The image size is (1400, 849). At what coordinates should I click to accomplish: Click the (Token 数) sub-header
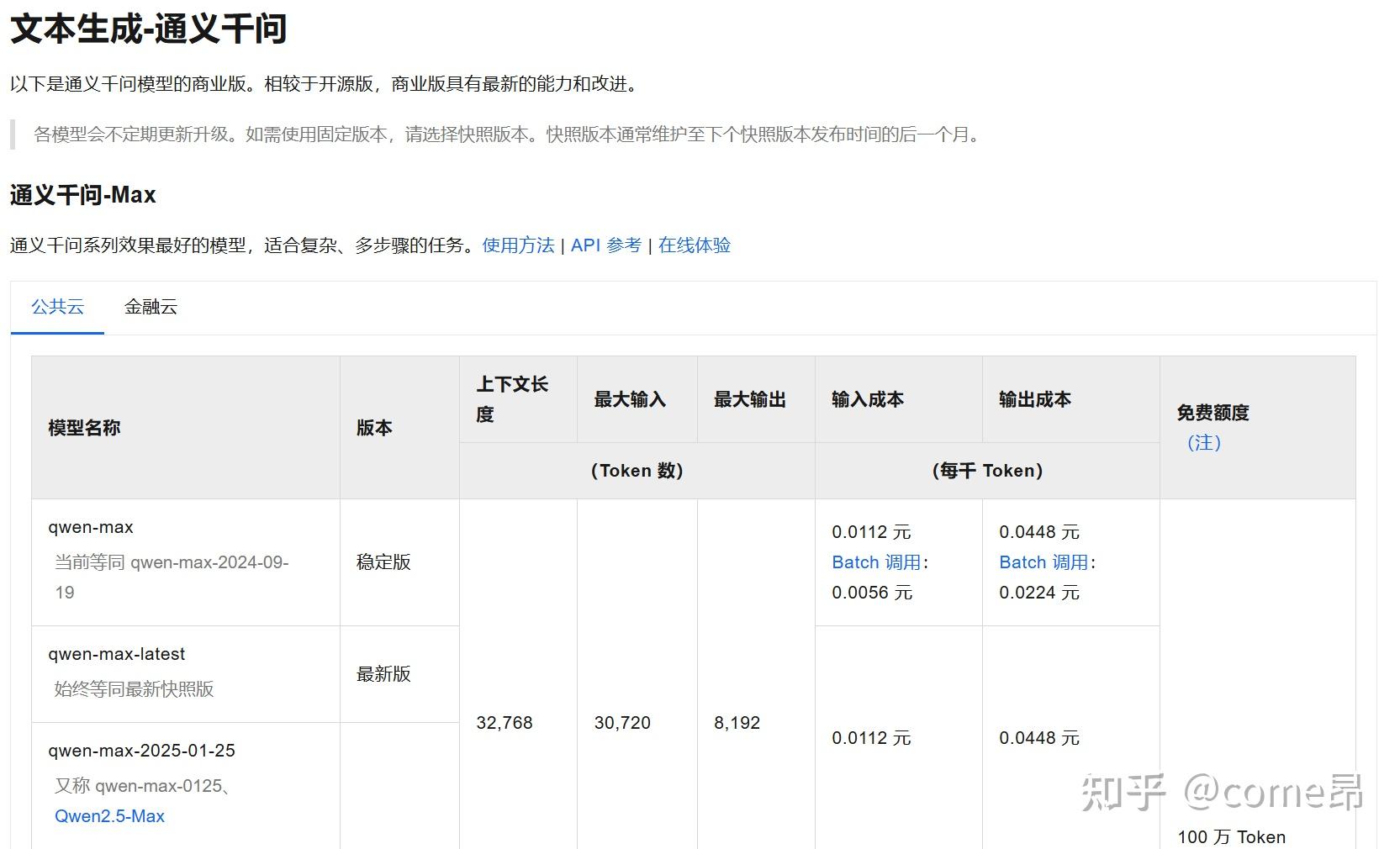(x=637, y=471)
